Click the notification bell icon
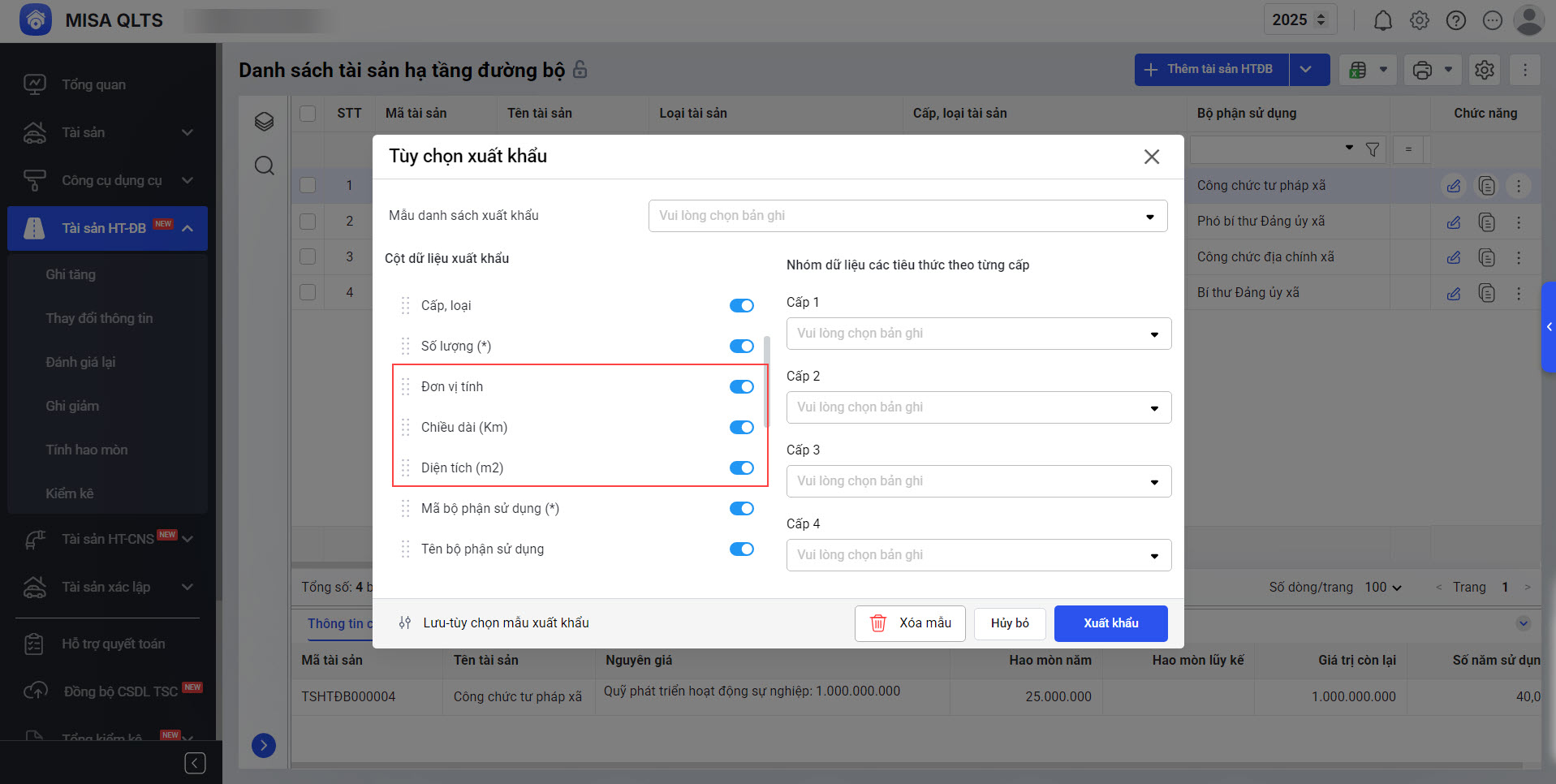Image resolution: width=1556 pixels, height=784 pixels. pos(1382,20)
